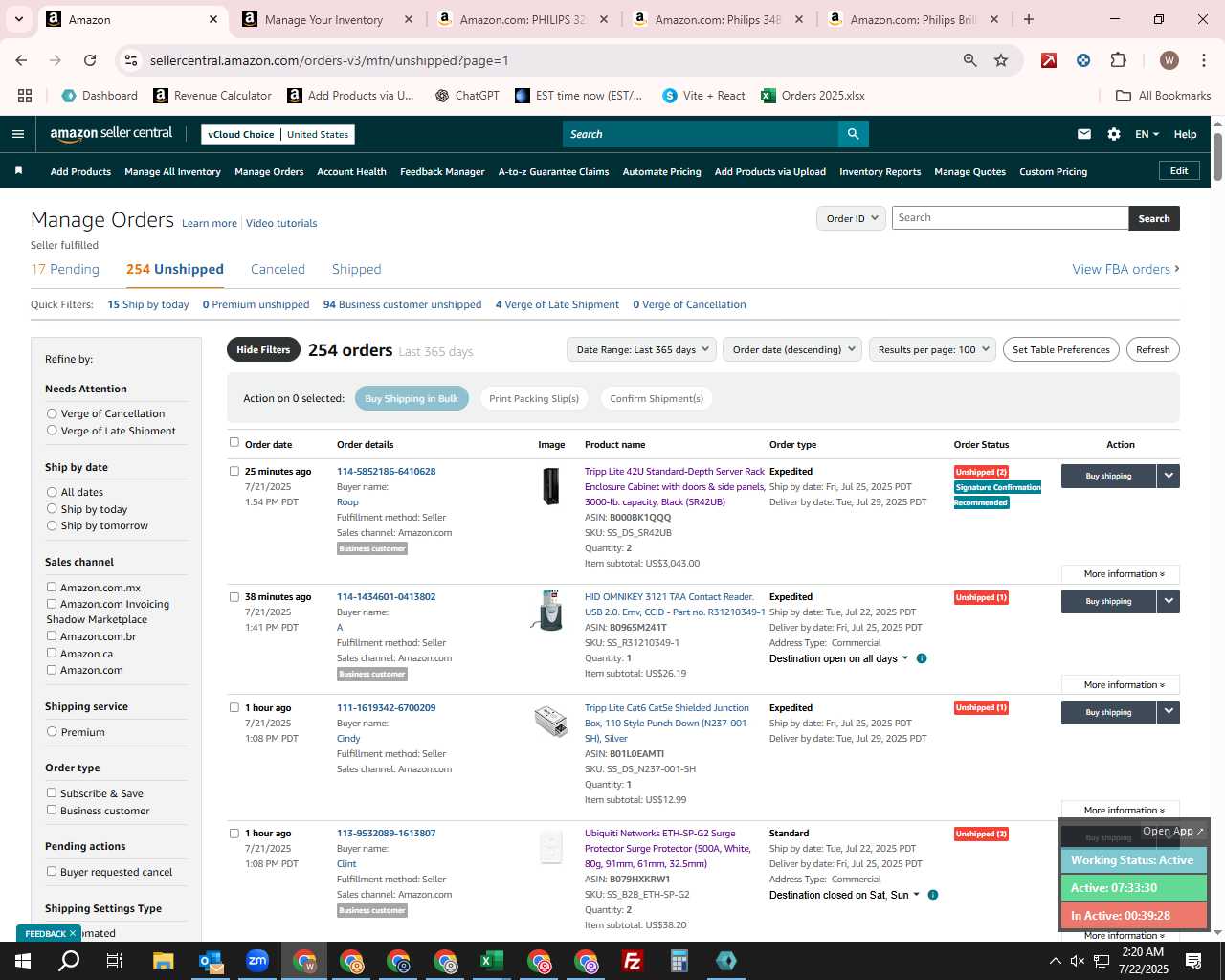Open View FBA orders link
Image resolution: width=1225 pixels, height=980 pixels.
tap(1125, 270)
